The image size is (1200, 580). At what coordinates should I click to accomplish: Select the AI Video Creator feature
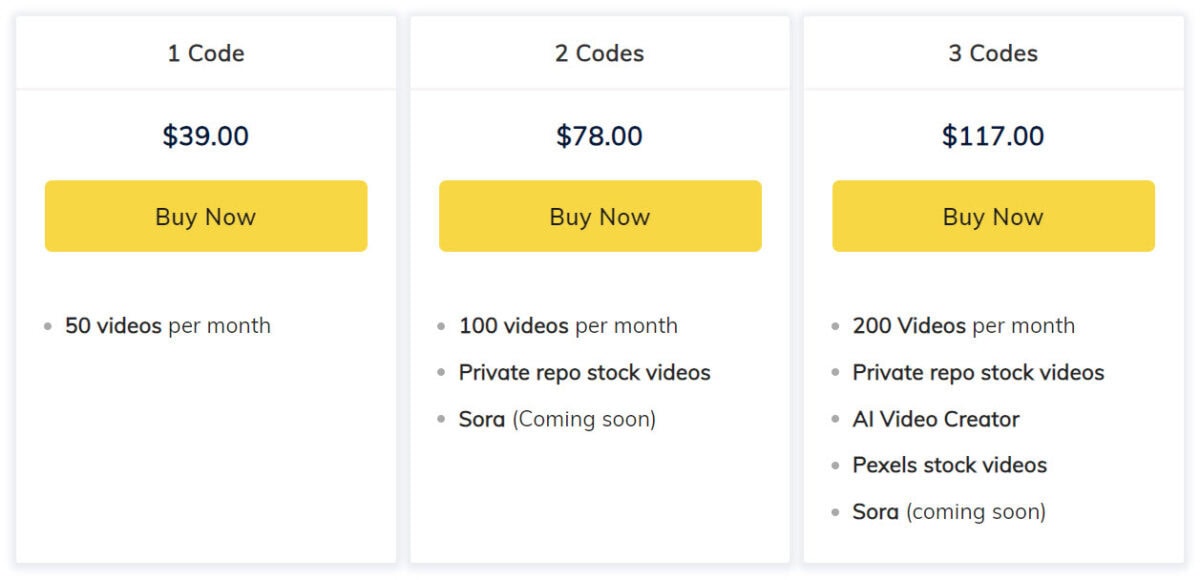(935, 419)
